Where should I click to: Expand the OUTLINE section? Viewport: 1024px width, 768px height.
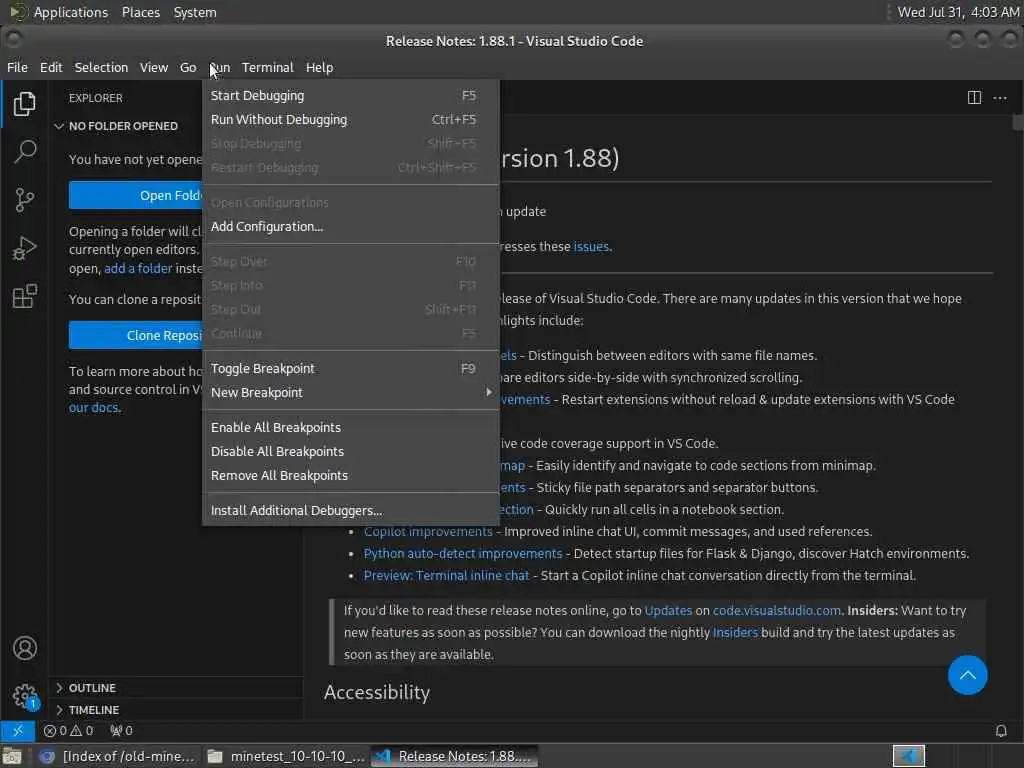(92, 688)
